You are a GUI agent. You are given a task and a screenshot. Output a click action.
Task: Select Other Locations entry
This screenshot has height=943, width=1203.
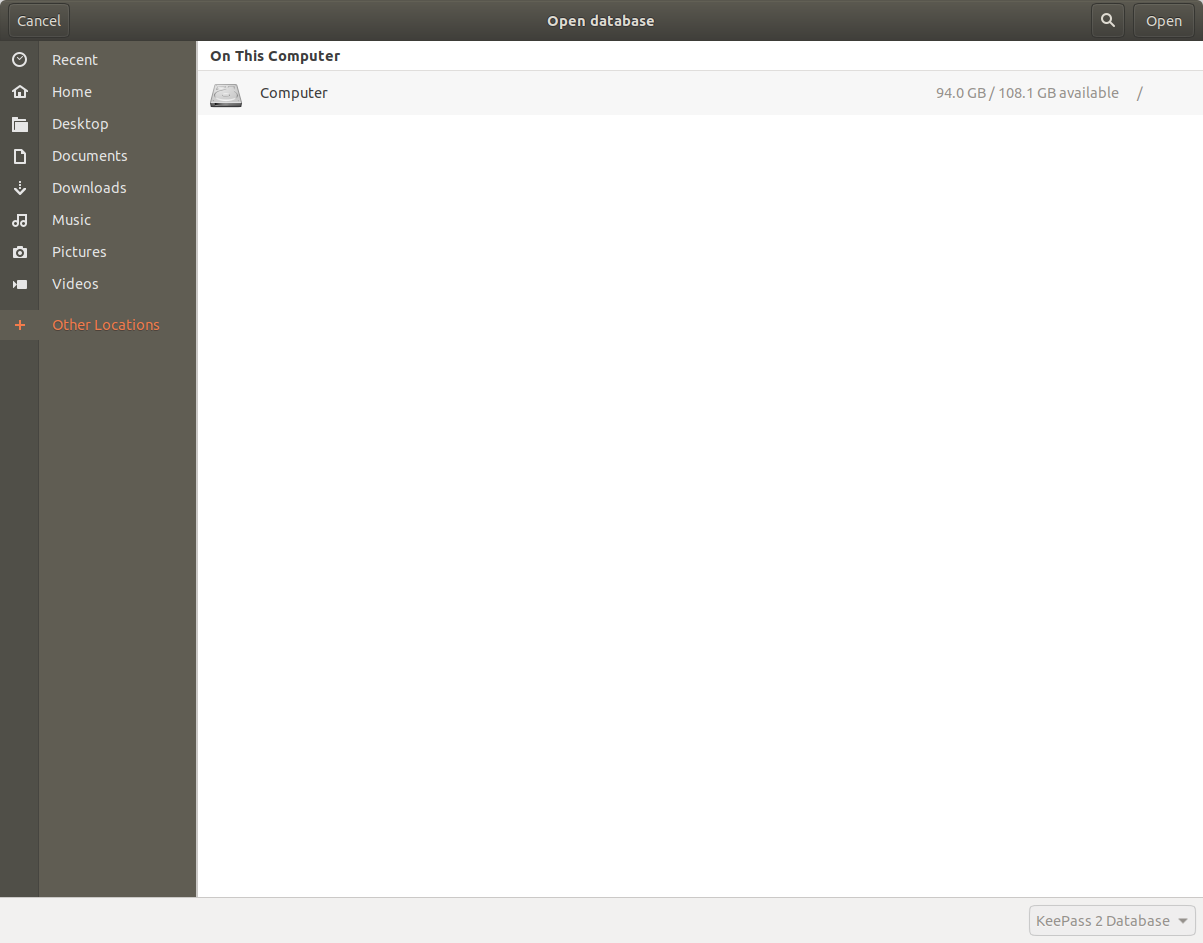tap(106, 325)
